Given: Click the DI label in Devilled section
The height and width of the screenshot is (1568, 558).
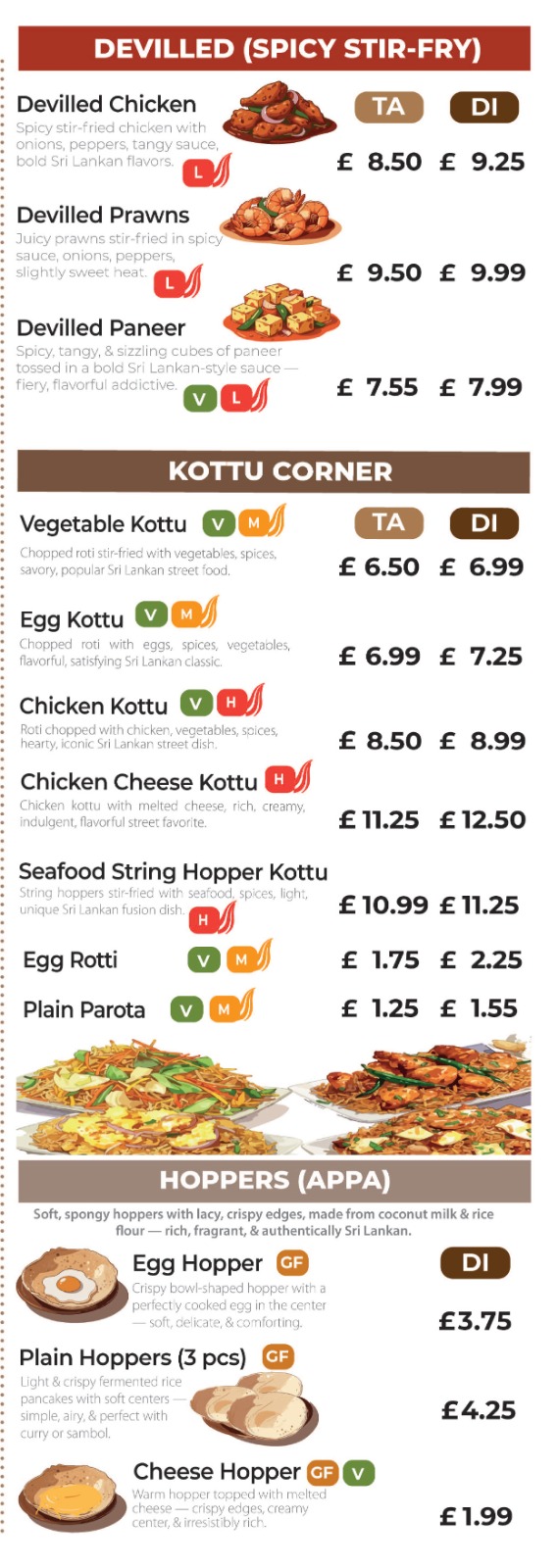Looking at the screenshot, I should [x=484, y=107].
